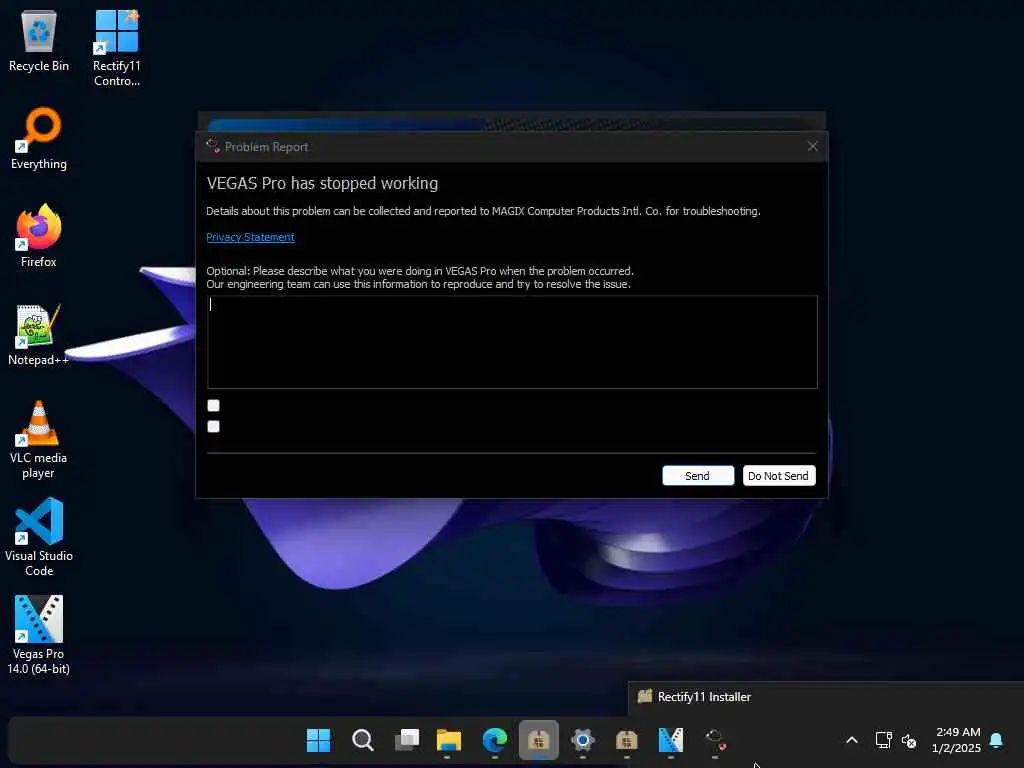Open the Notepad++ desktop shortcut
Viewport: 1024px width, 768px height.
click(x=39, y=334)
